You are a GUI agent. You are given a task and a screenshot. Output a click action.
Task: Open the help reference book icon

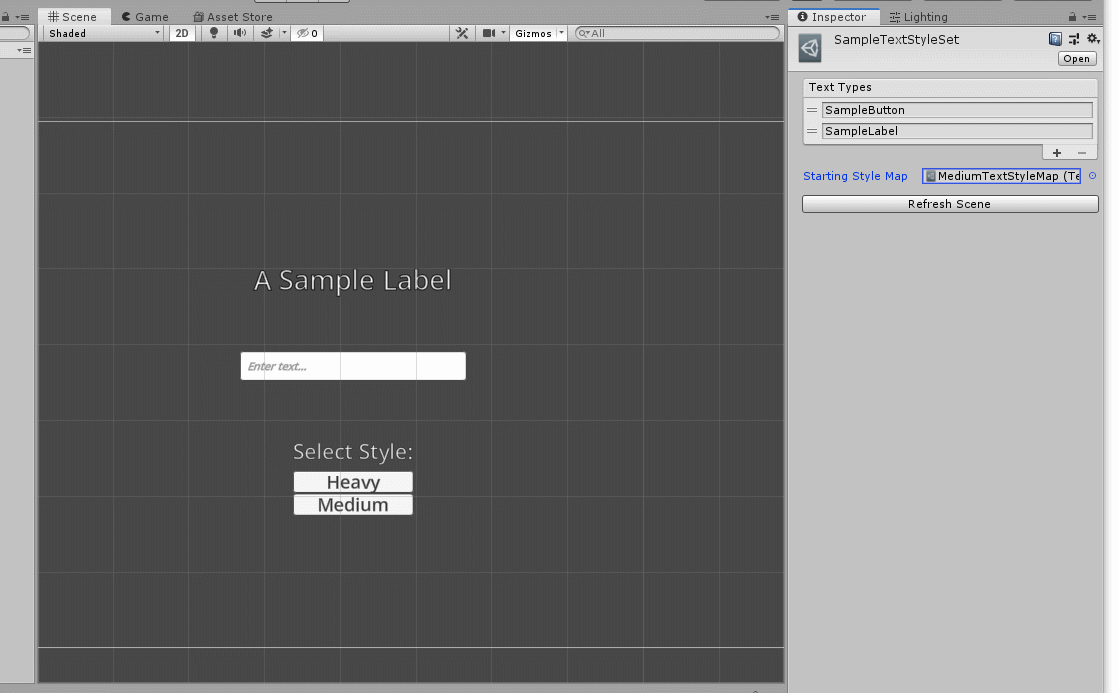1055,39
